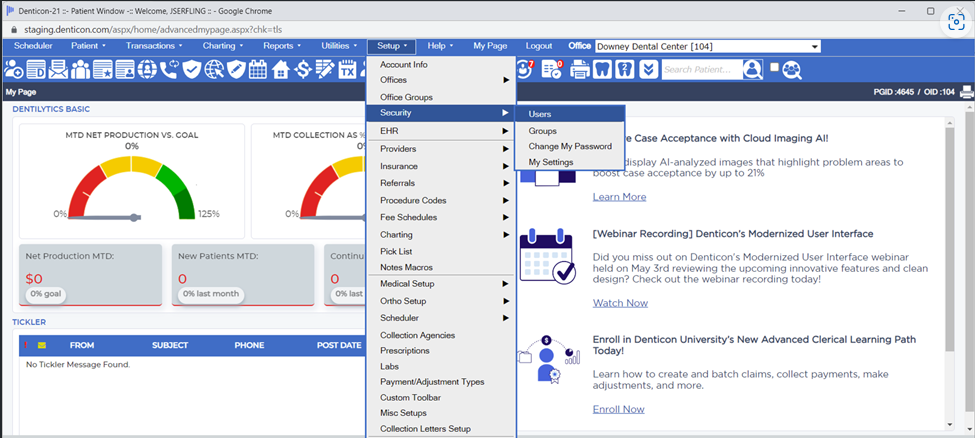Click the printer icon in toolbar
This screenshot has width=975, height=438.
[580, 69]
